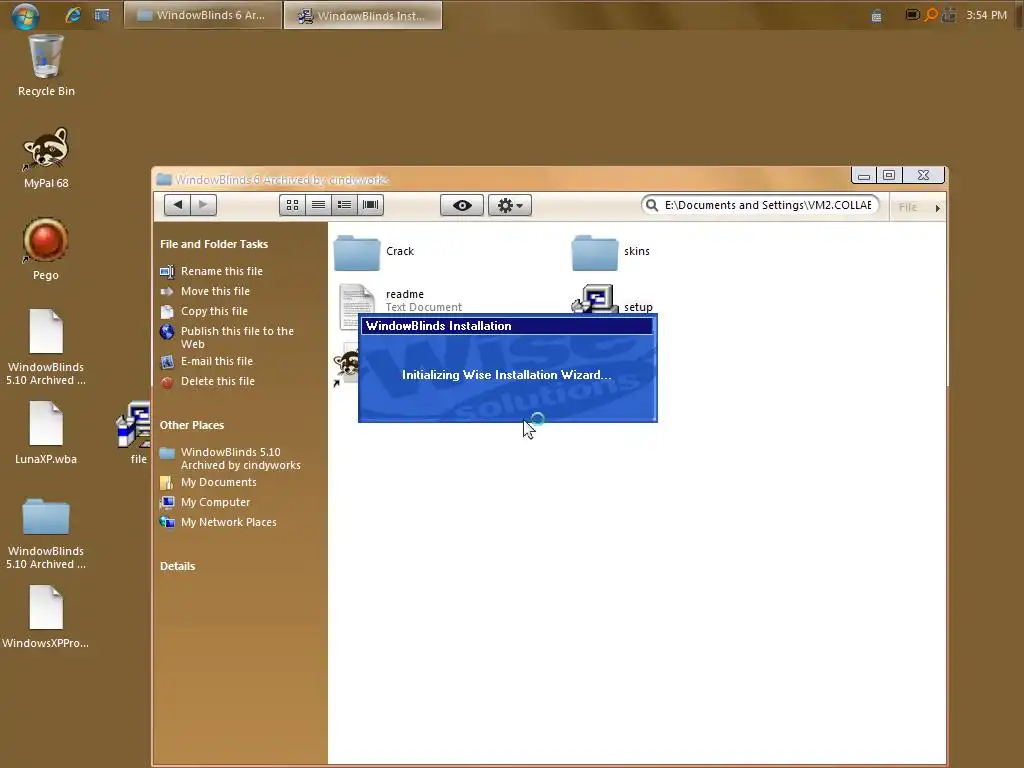
Task: Click E-mail this file
Action: [x=217, y=361]
